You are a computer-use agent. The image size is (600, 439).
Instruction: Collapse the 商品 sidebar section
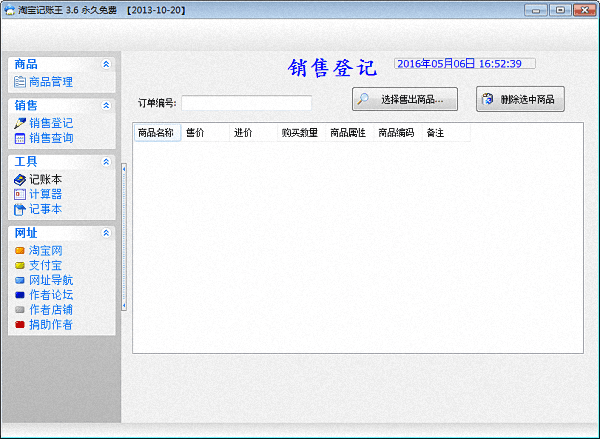[x=106, y=64]
